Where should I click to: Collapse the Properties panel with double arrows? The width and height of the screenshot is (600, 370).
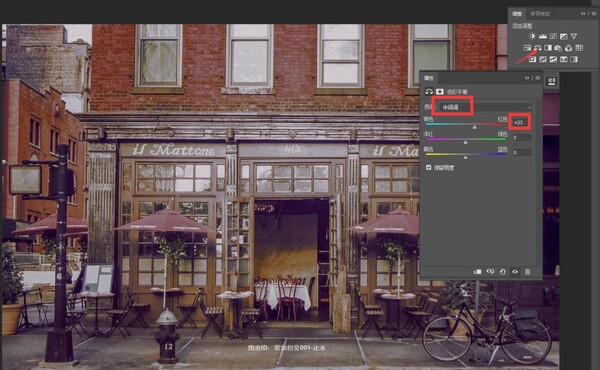pyautogui.click(x=527, y=78)
